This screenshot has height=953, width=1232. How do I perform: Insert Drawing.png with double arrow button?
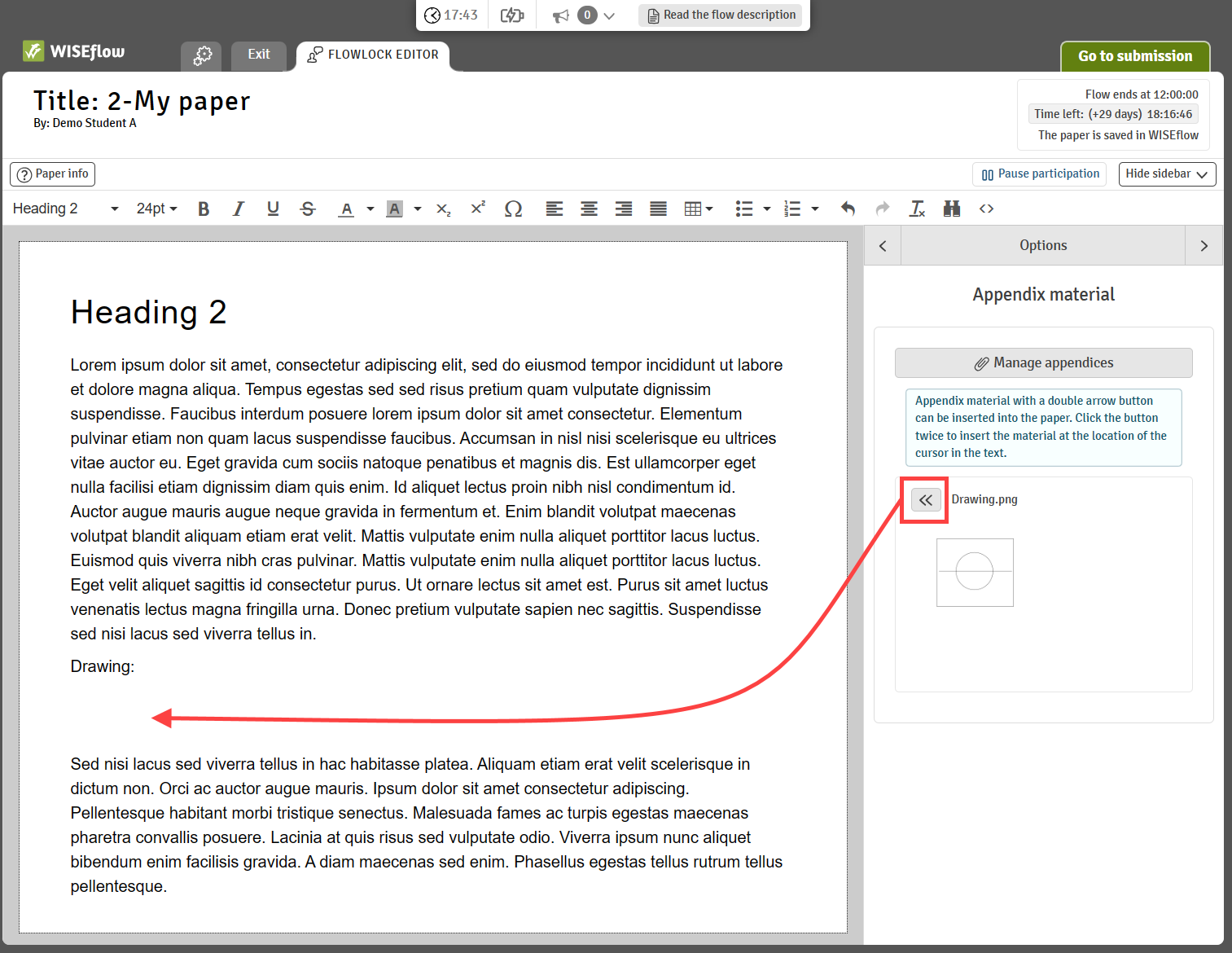tap(926, 500)
